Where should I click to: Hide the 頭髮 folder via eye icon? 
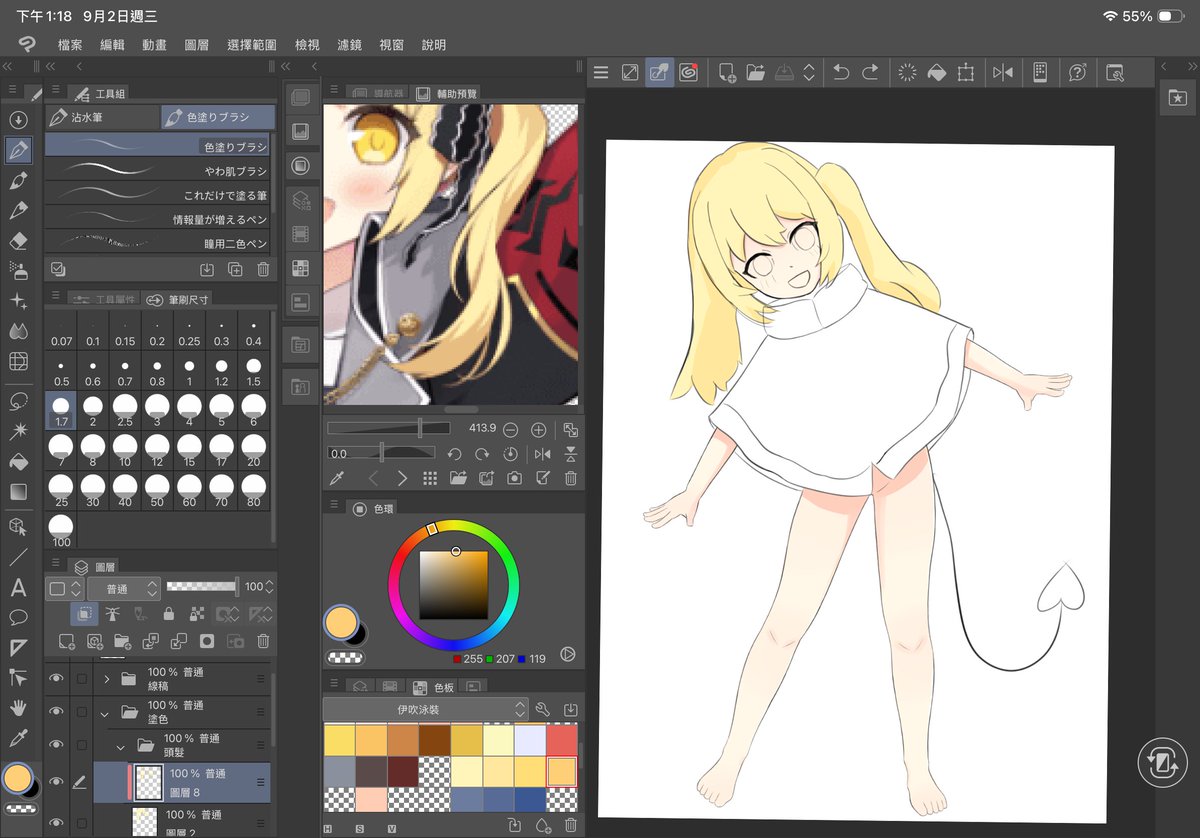56,745
